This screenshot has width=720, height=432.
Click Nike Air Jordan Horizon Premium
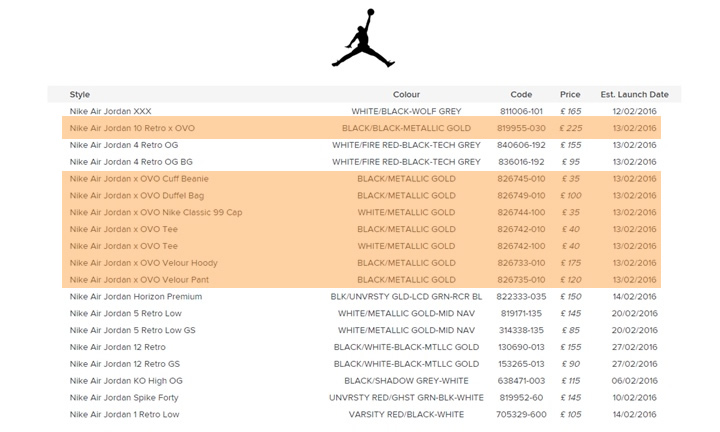[x=136, y=297]
